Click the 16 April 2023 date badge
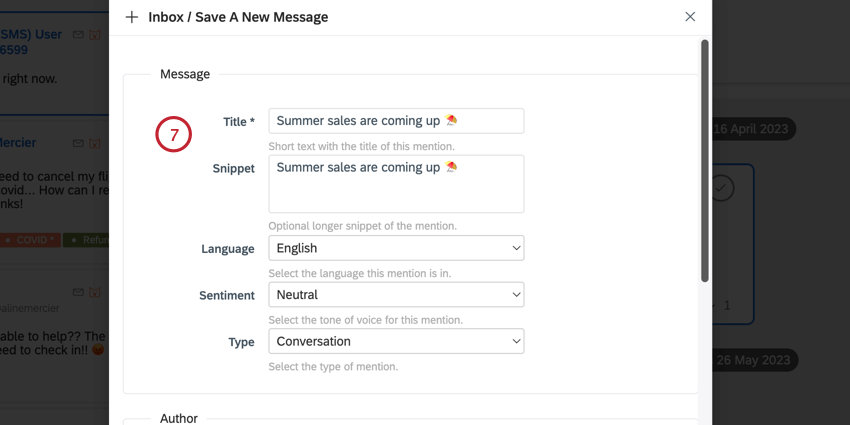Viewport: 850px width, 425px height. point(754,130)
